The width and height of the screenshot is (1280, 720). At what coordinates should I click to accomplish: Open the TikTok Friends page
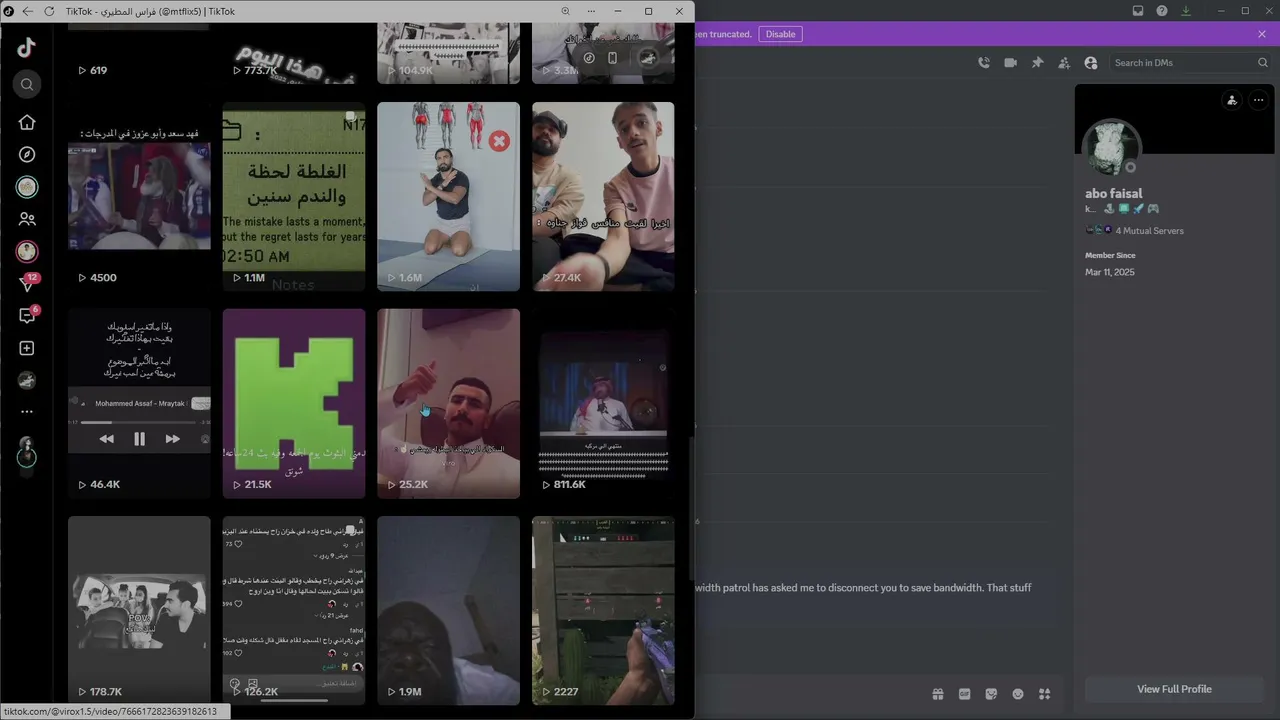27,219
